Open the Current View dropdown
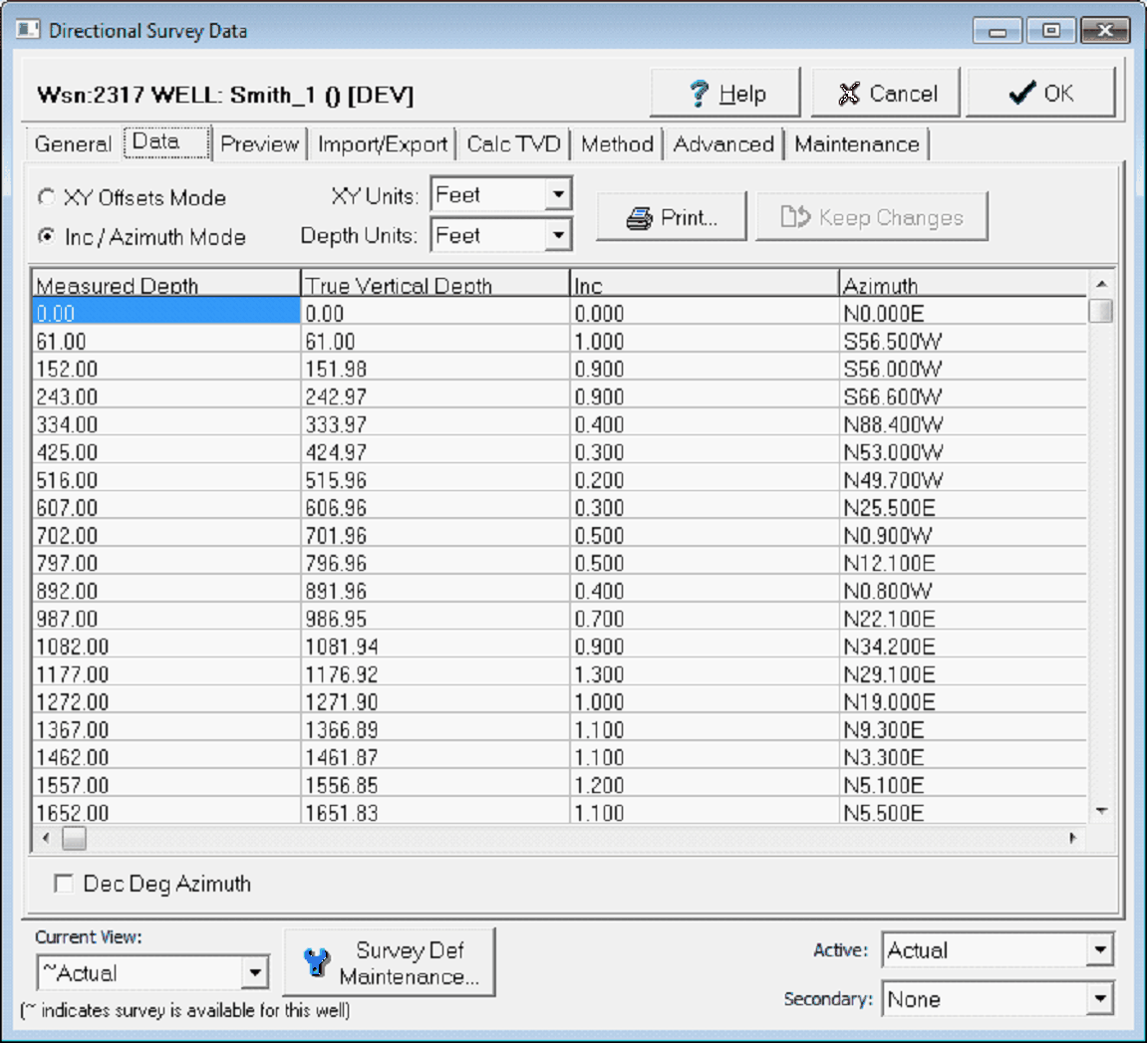This screenshot has width=1148, height=1044. 255,972
